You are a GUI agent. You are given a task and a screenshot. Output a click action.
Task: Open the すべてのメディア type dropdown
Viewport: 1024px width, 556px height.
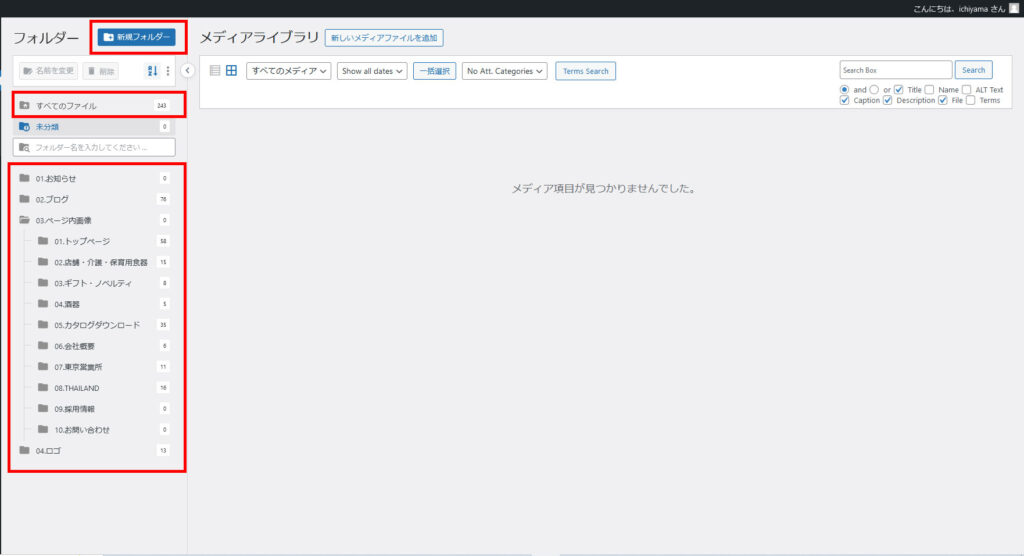tap(289, 71)
